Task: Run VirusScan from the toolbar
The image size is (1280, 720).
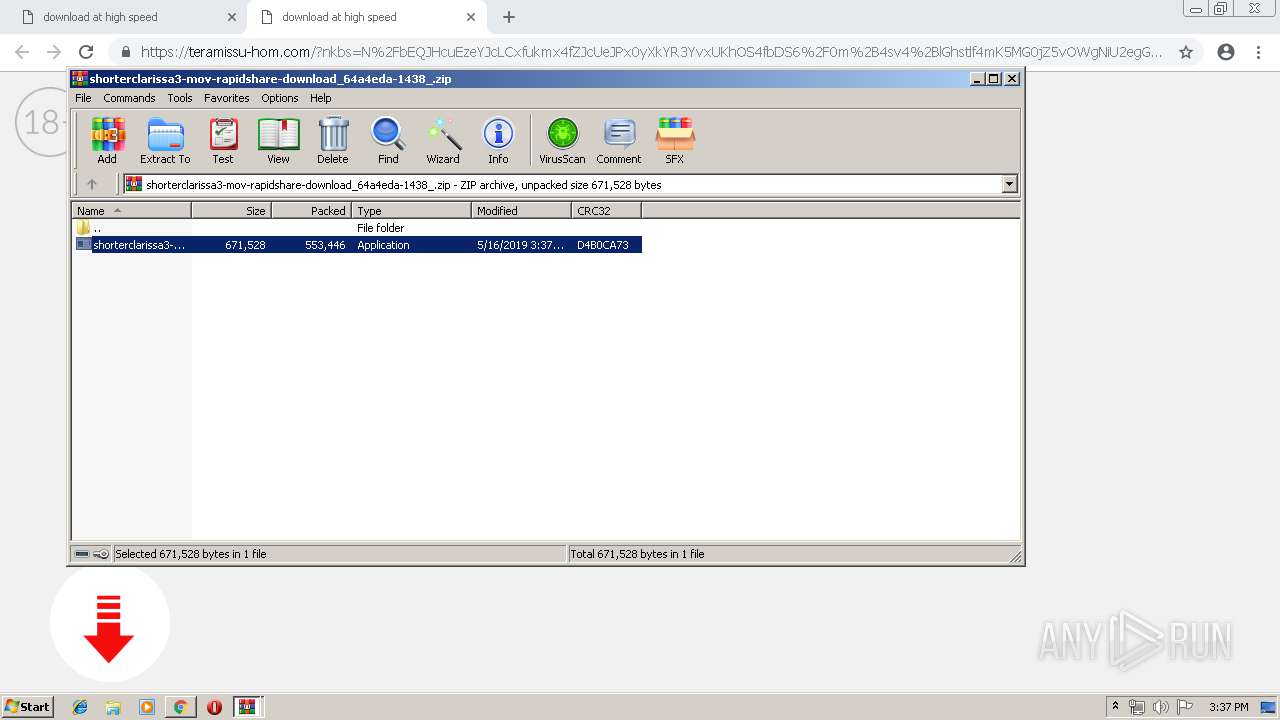Action: tap(562, 140)
